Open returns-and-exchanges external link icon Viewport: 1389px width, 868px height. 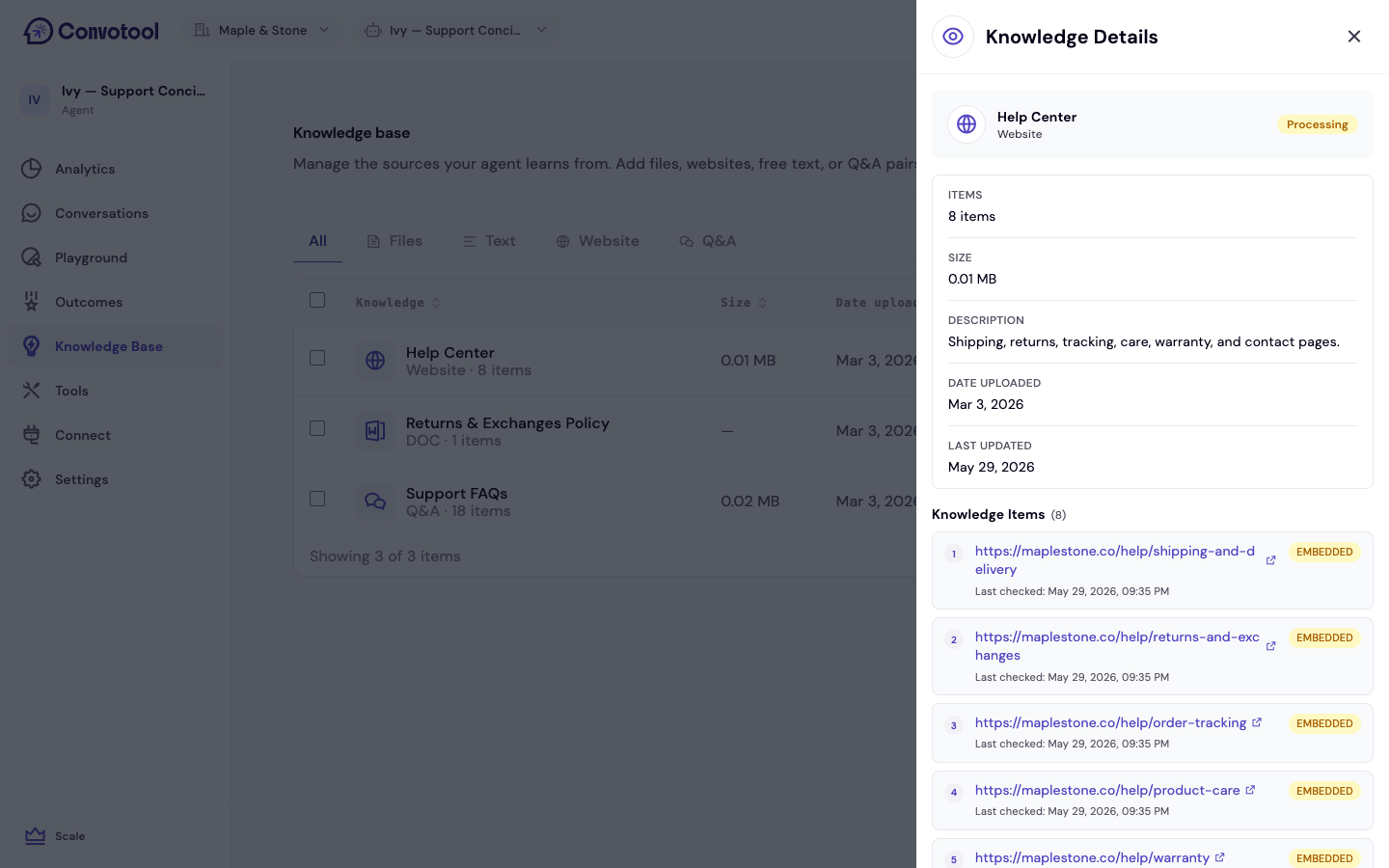(x=1270, y=646)
